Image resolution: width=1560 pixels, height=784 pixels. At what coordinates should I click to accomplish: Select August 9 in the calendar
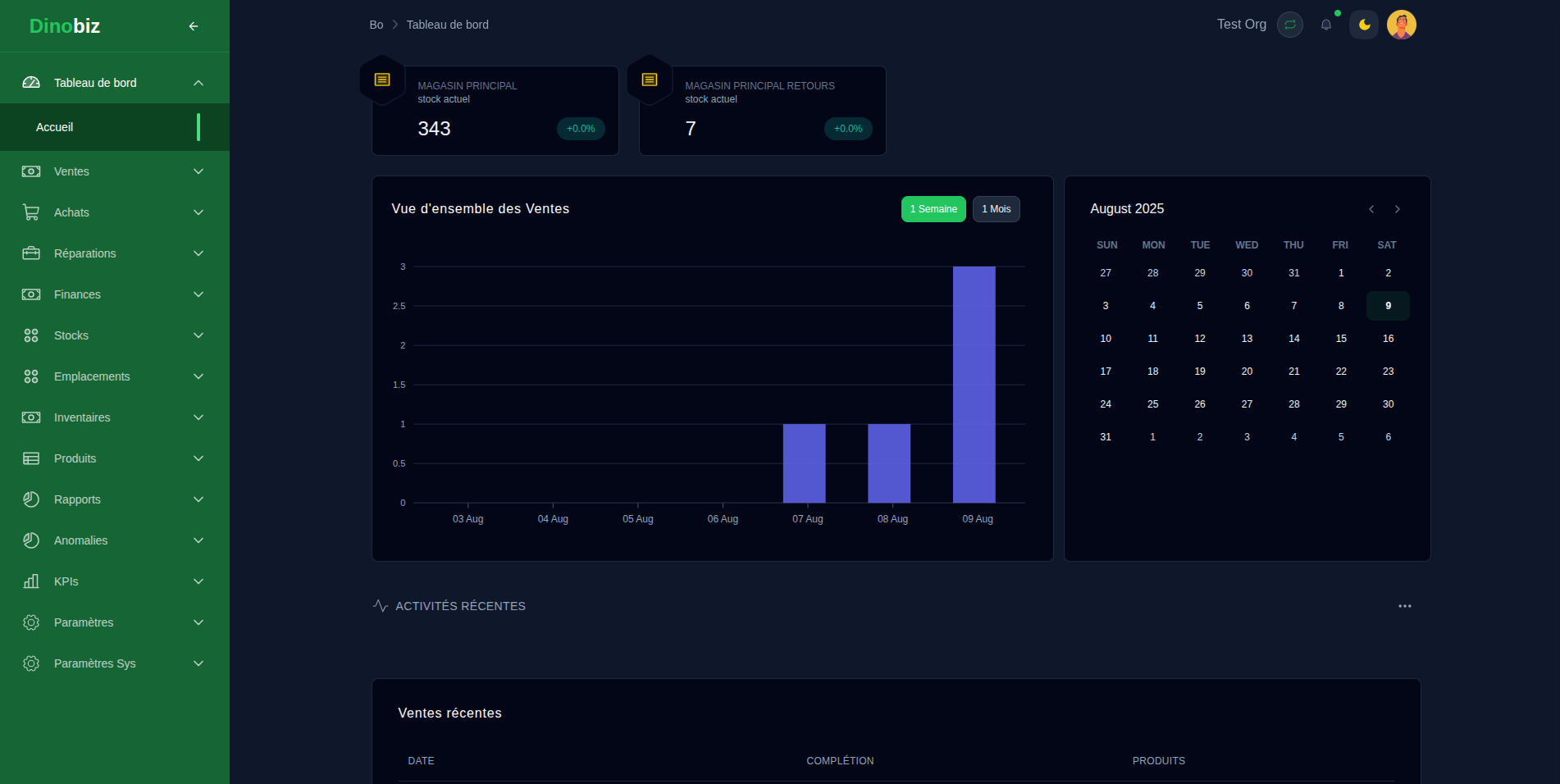coord(1388,305)
